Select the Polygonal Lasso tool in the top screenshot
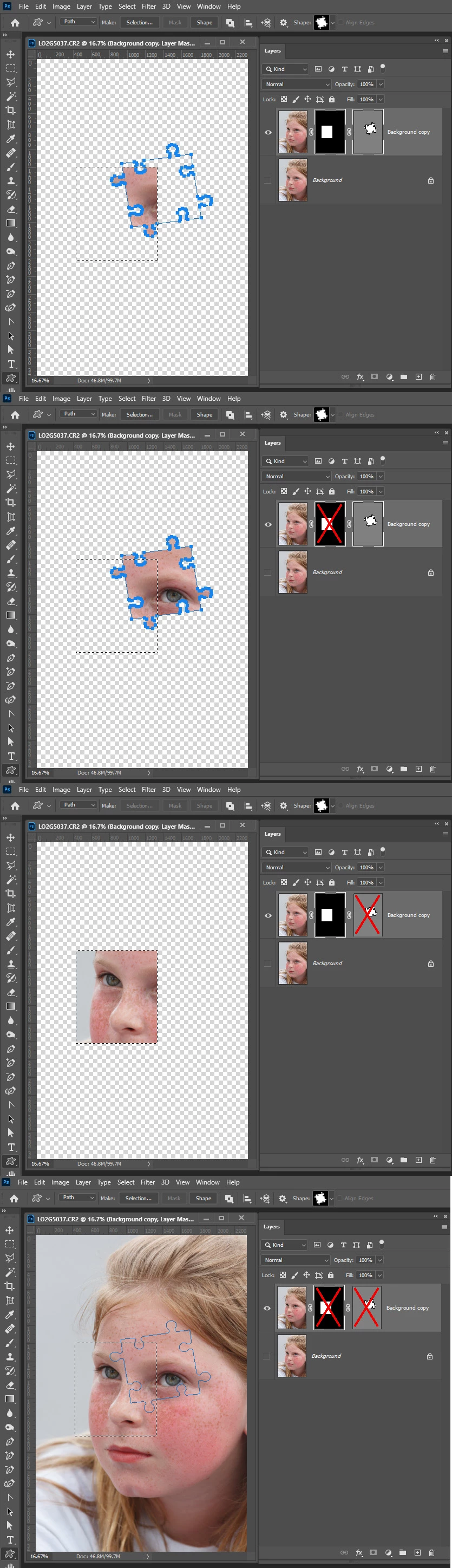 pos(10,82)
